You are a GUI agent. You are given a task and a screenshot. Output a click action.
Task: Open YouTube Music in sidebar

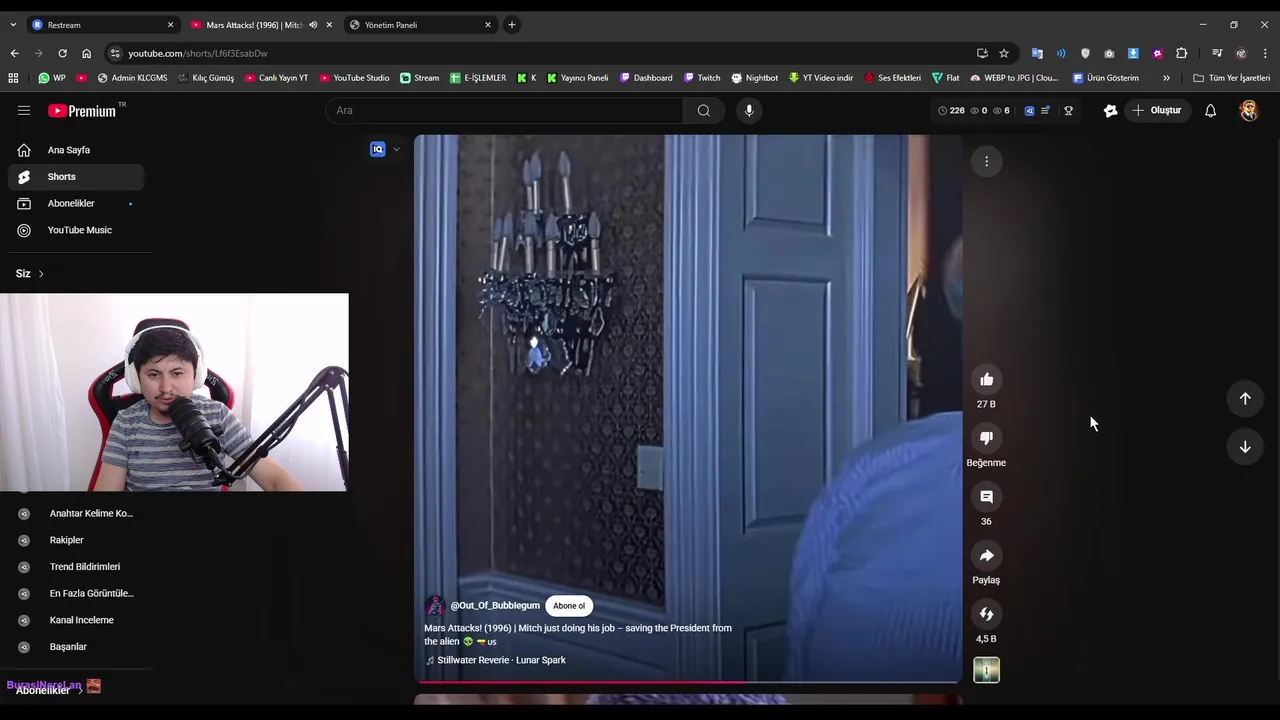(76, 230)
